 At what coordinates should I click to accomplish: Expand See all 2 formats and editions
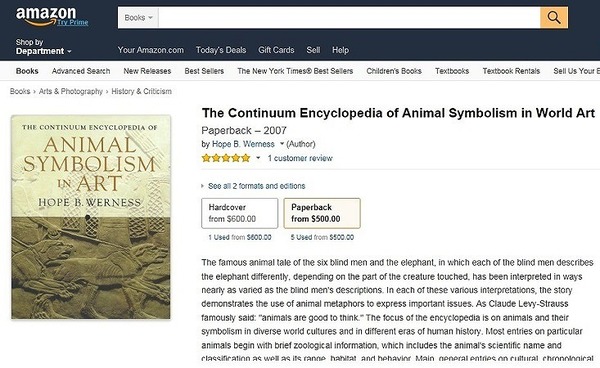(253, 186)
